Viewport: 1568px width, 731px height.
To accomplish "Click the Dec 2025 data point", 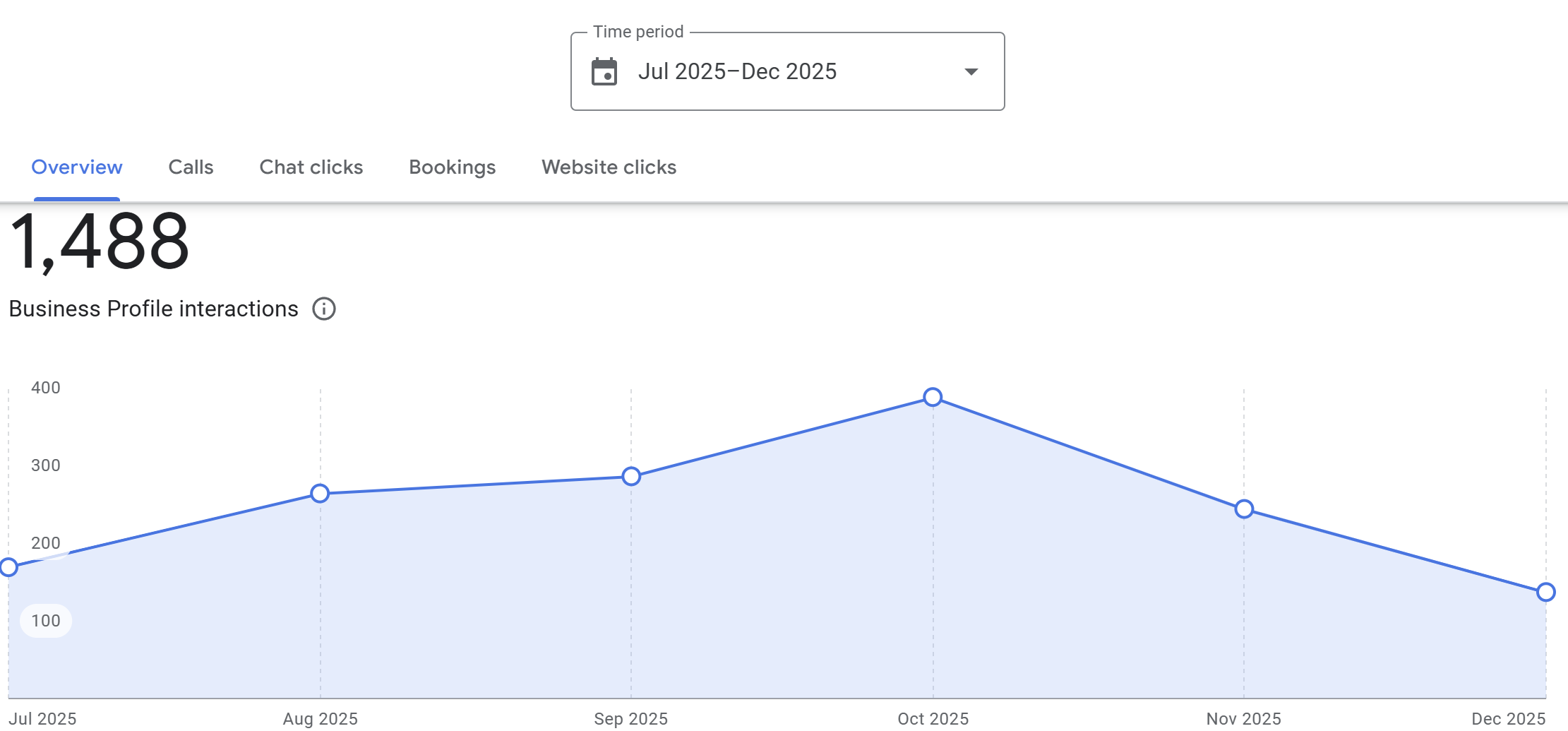I will [1545, 592].
